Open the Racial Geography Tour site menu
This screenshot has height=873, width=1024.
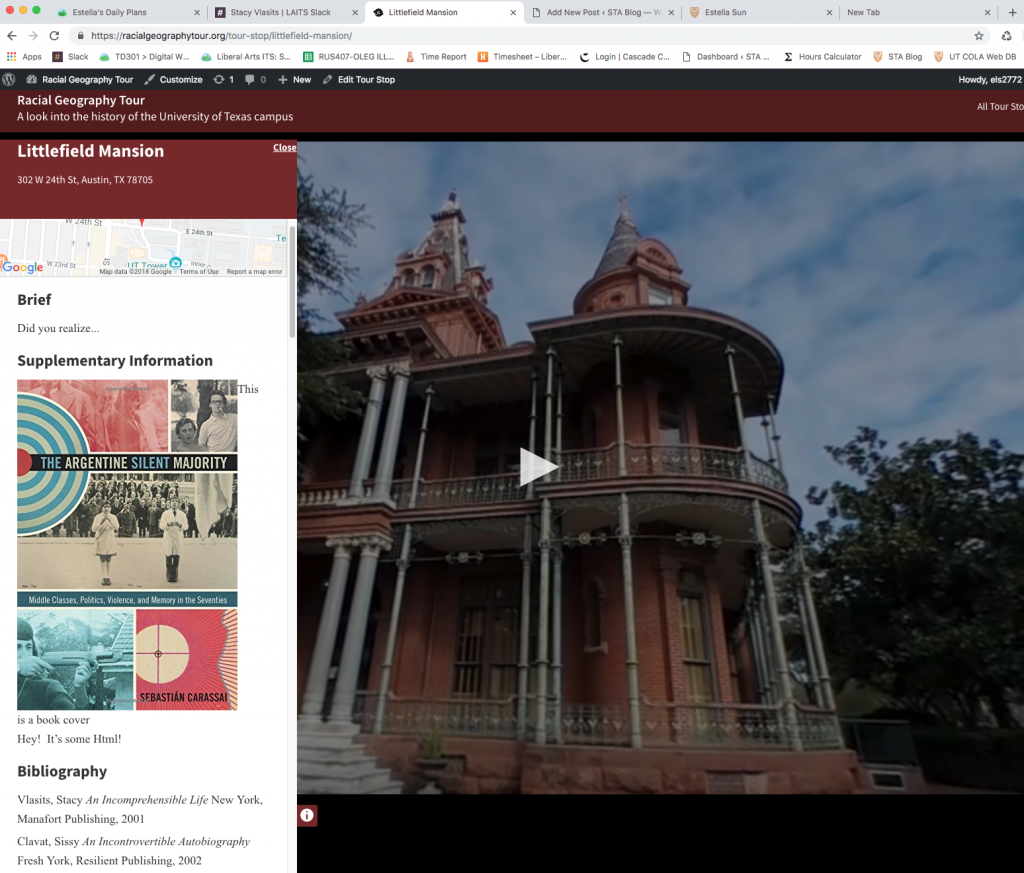(x=80, y=79)
